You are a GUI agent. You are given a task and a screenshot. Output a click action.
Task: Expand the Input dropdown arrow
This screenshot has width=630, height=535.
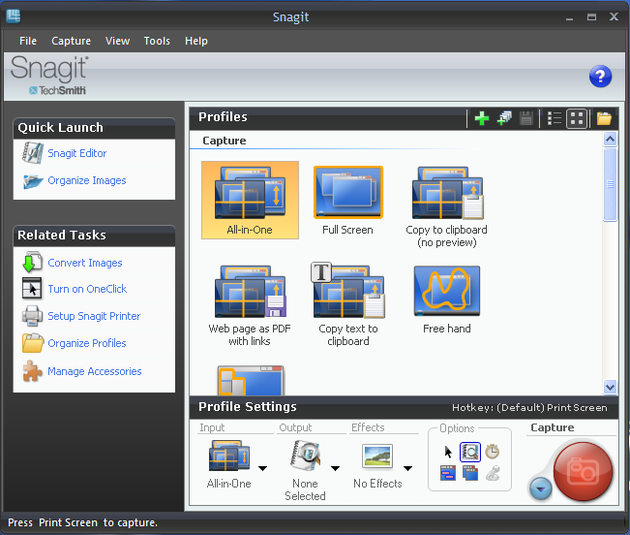pos(262,468)
